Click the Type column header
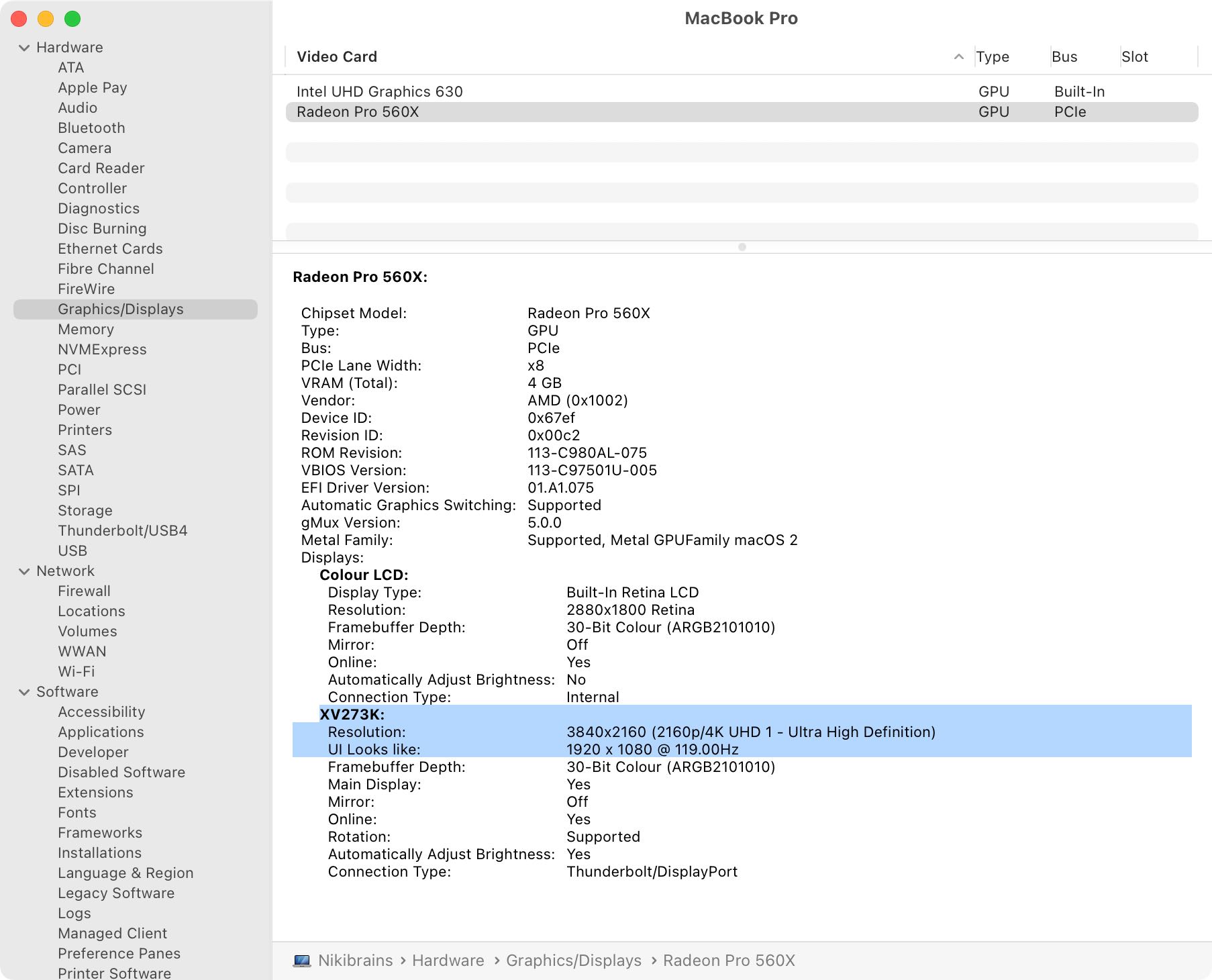Image resolution: width=1212 pixels, height=980 pixels. coord(992,57)
